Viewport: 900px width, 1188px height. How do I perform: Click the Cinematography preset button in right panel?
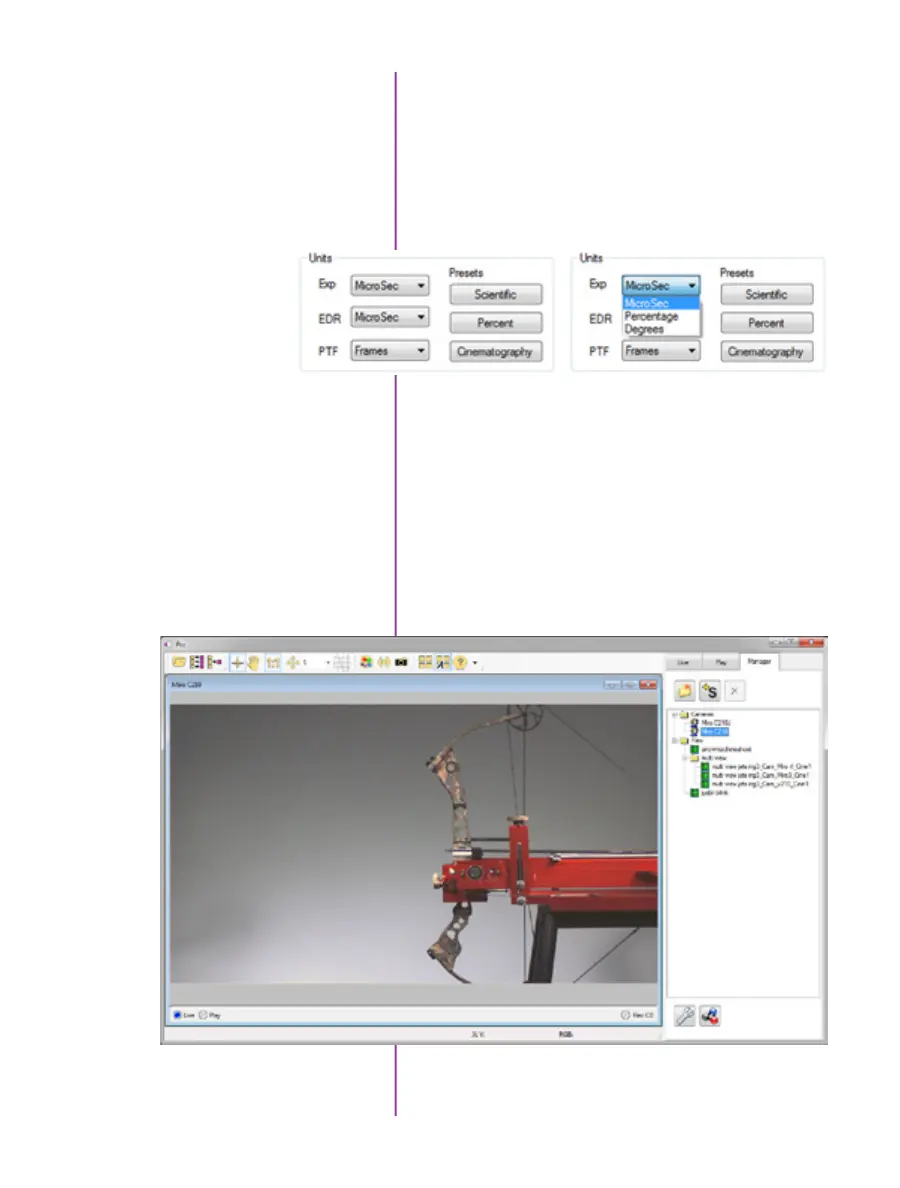click(x=766, y=352)
